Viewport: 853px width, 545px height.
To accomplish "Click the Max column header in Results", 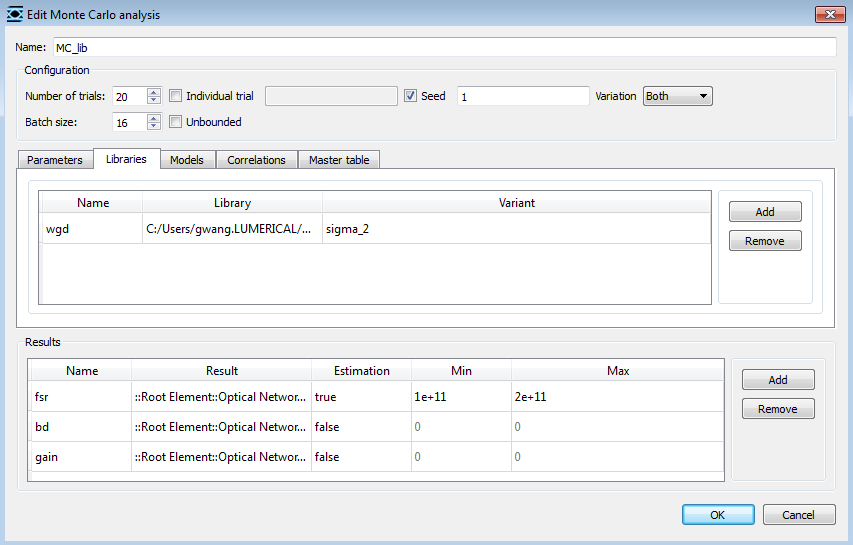I will (618, 371).
